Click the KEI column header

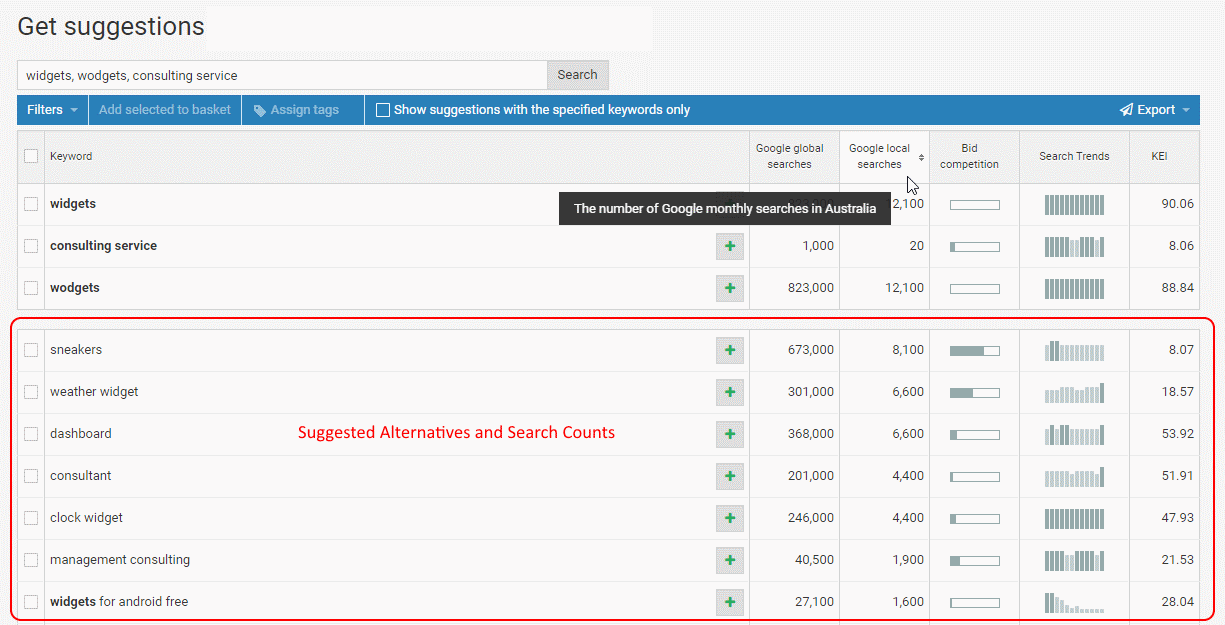tap(1159, 156)
